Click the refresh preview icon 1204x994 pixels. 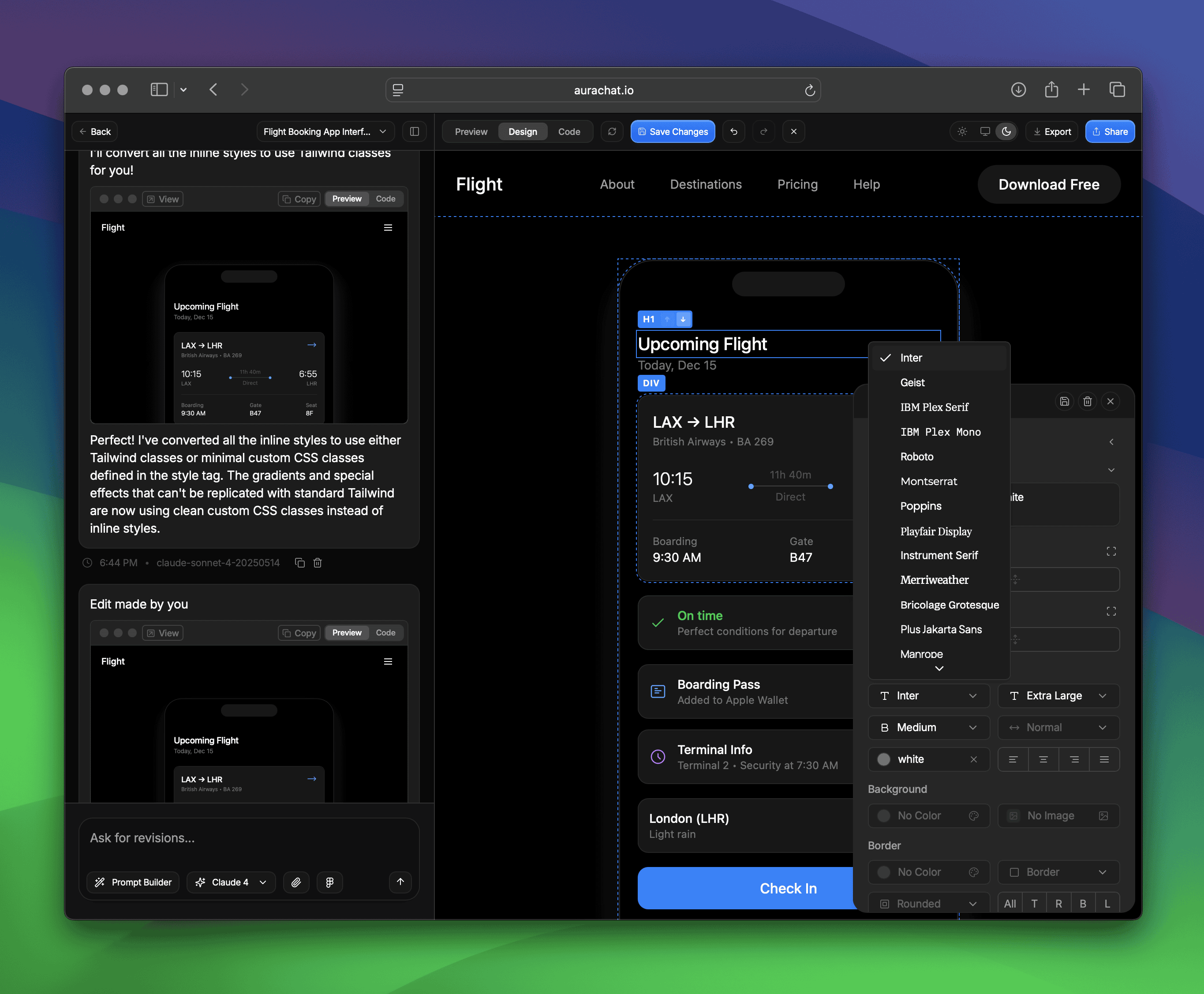point(612,132)
